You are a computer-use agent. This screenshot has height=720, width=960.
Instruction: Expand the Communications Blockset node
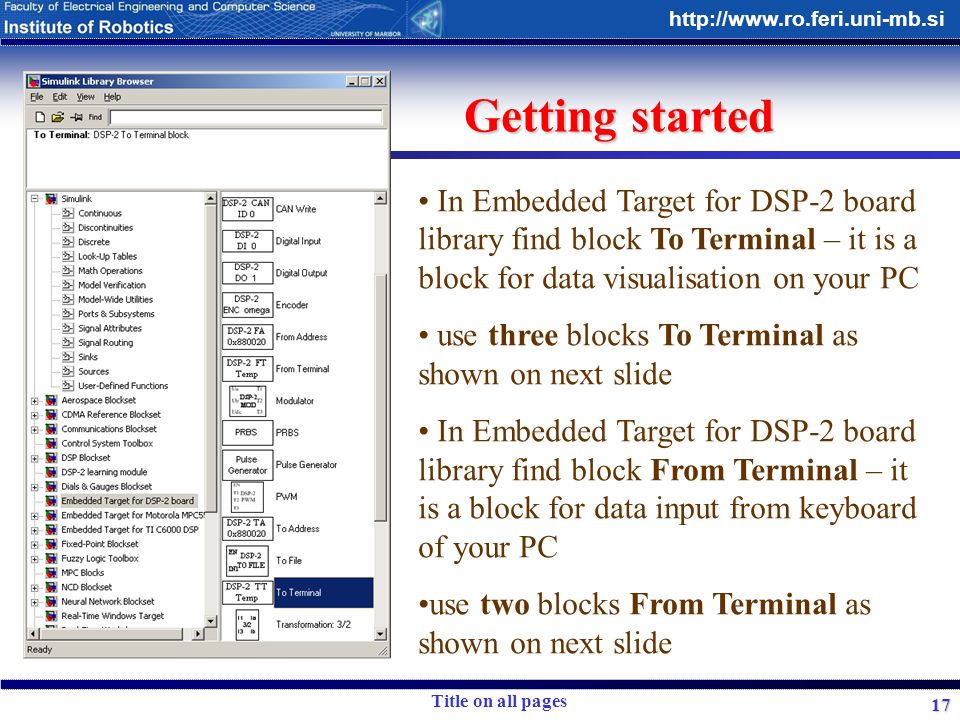[35, 430]
